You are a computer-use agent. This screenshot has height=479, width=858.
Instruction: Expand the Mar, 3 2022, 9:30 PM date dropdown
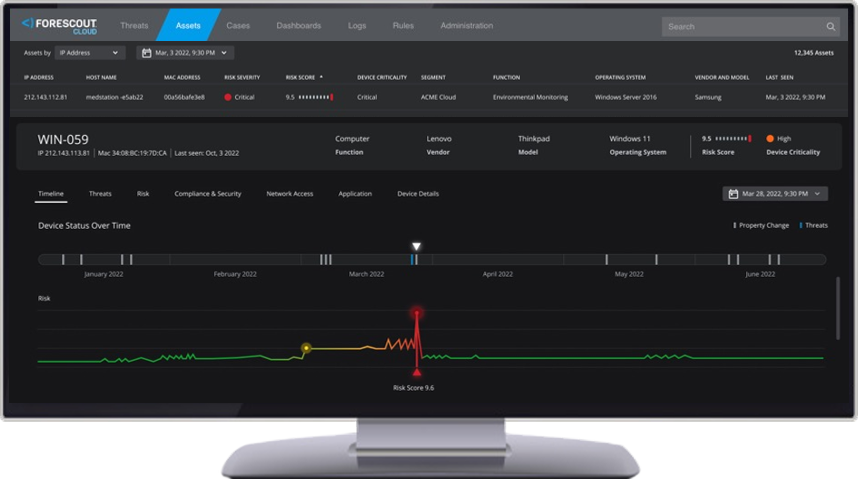[x=185, y=53]
